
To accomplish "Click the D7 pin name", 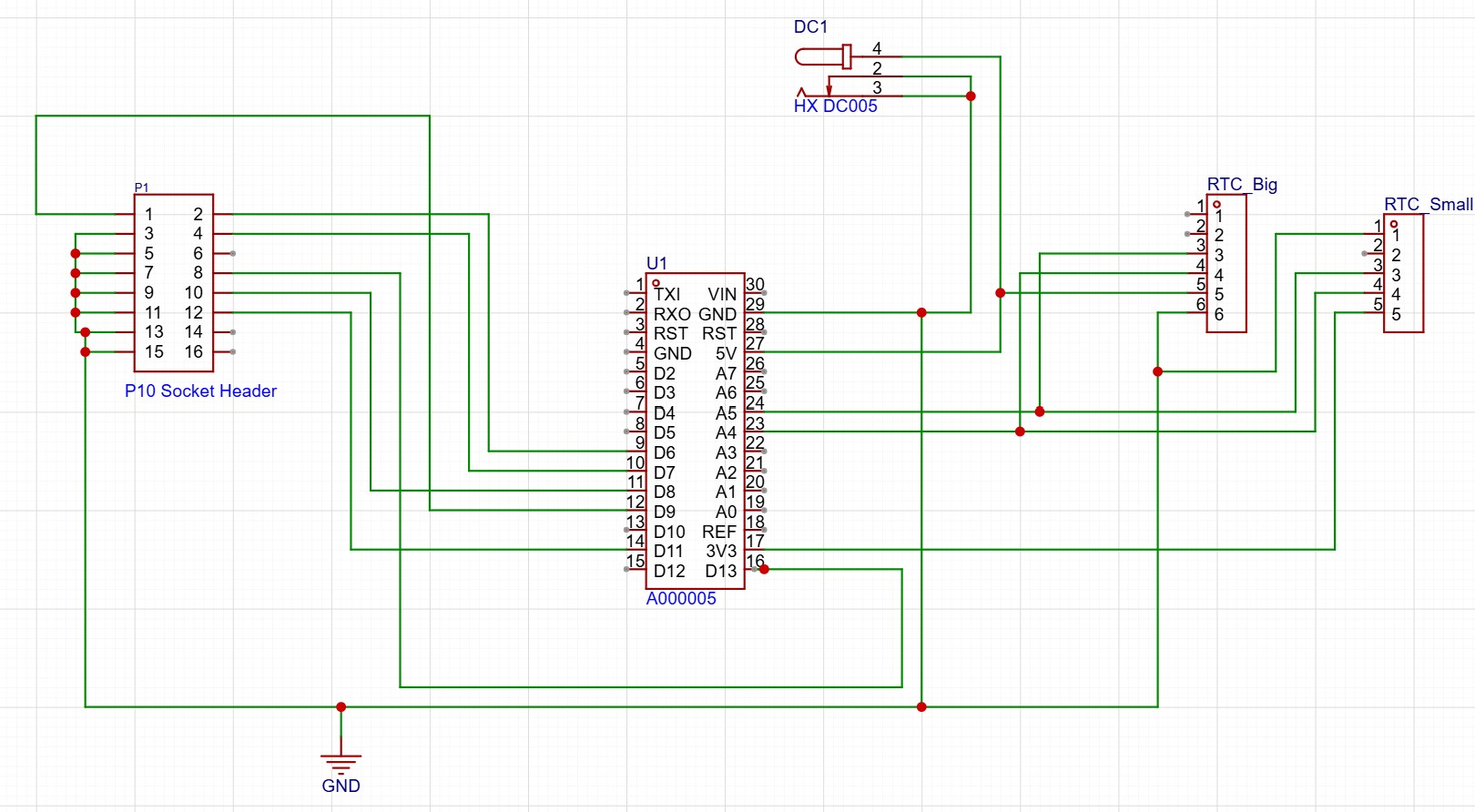I will 665,473.
